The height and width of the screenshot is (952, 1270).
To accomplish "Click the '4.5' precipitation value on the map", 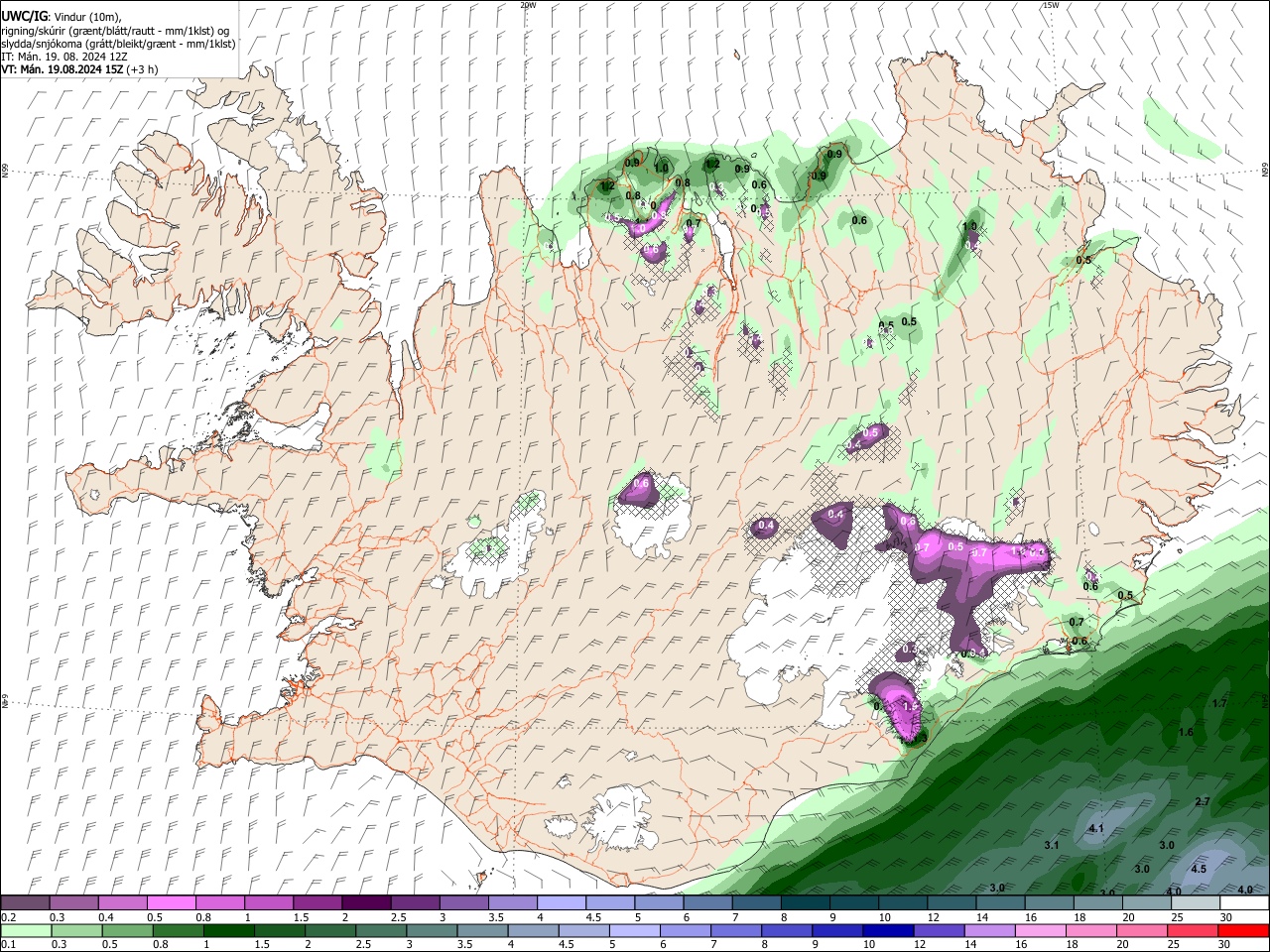I will click(x=1199, y=869).
